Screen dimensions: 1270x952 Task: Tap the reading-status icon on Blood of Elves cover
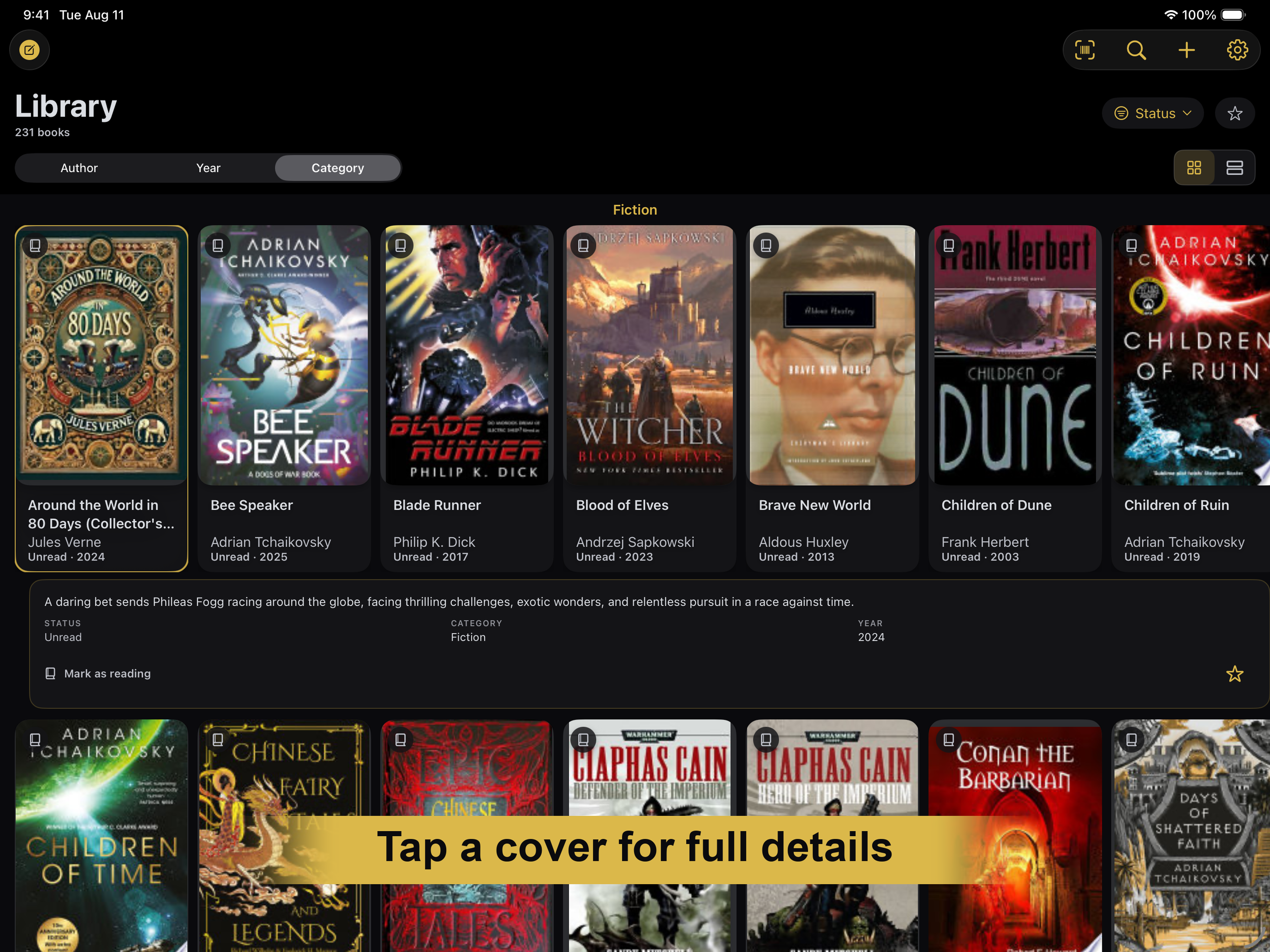coord(583,245)
